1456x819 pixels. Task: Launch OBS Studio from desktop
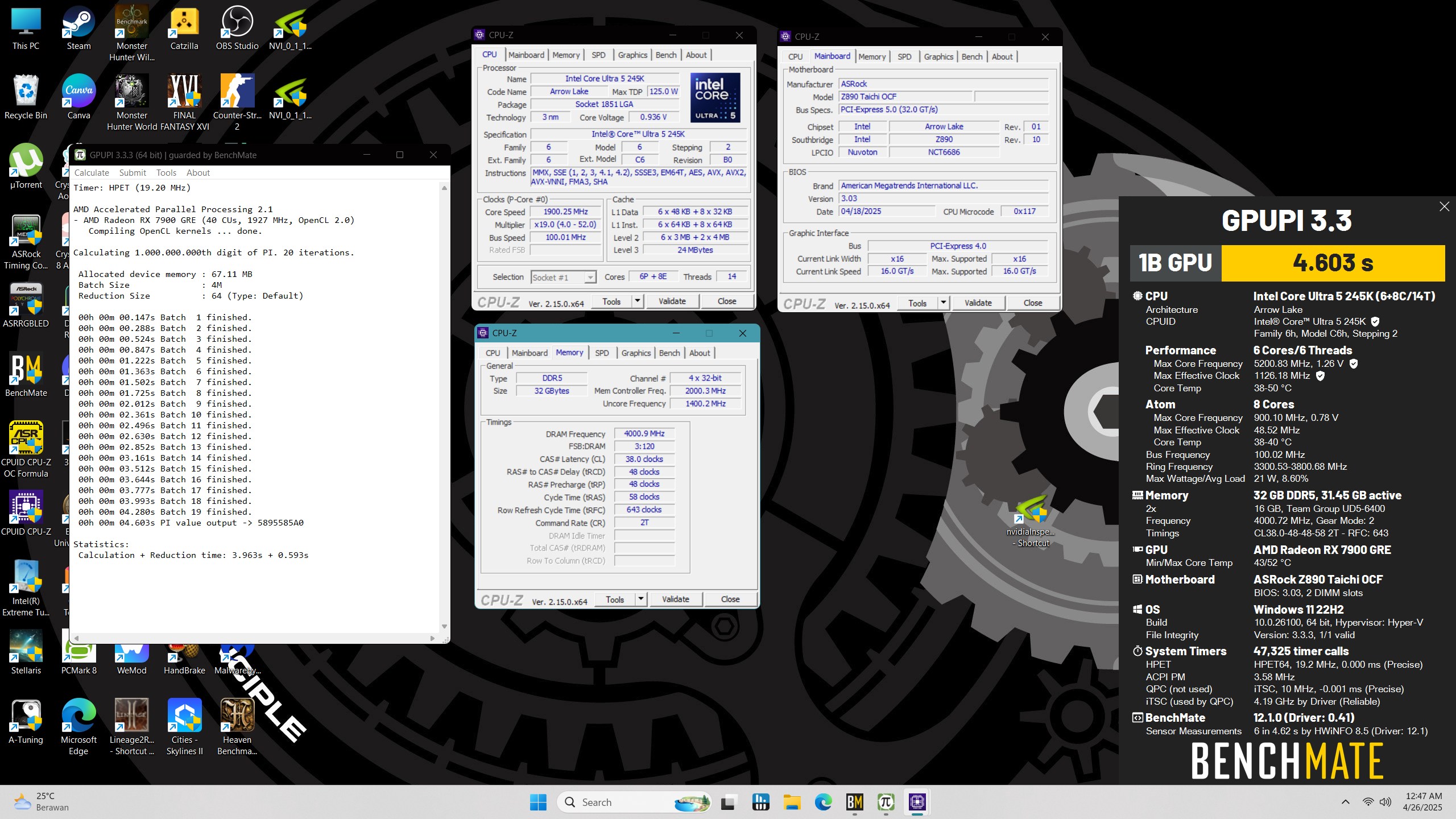click(237, 28)
